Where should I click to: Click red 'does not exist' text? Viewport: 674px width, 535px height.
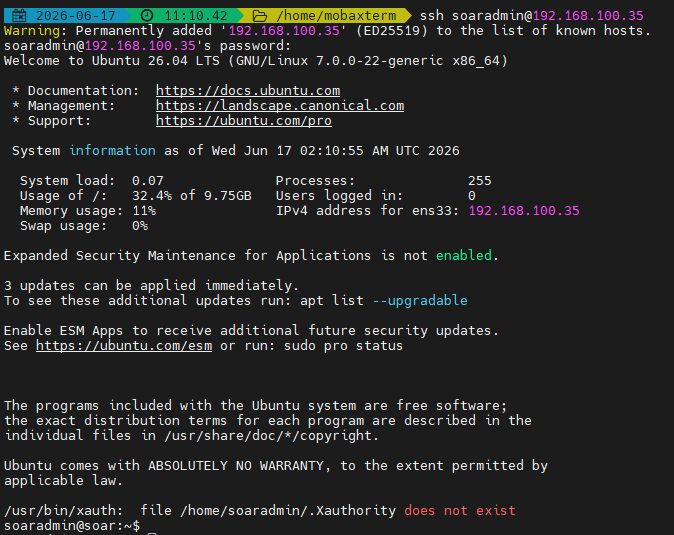[x=460, y=511]
